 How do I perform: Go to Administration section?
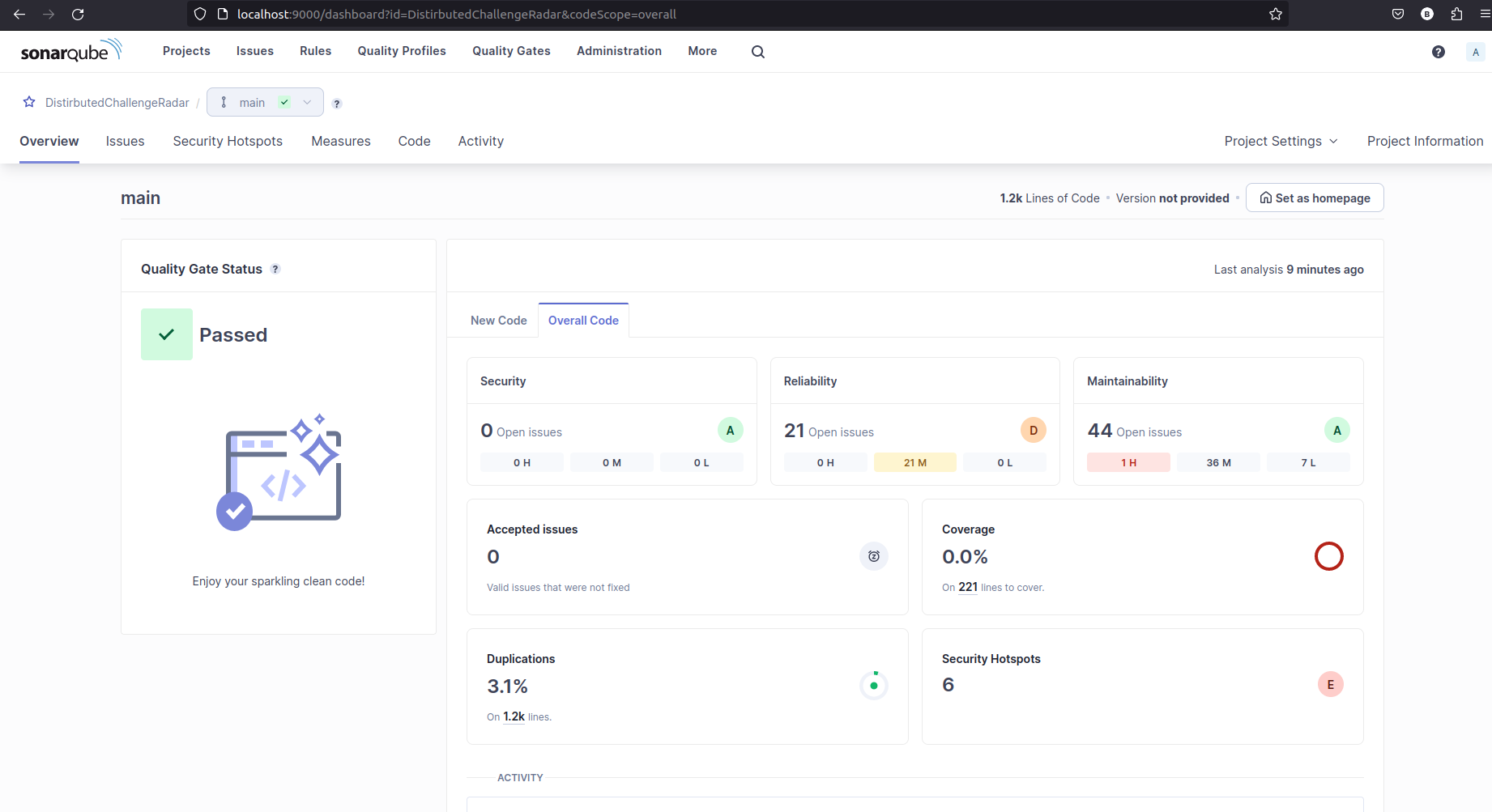click(x=619, y=51)
